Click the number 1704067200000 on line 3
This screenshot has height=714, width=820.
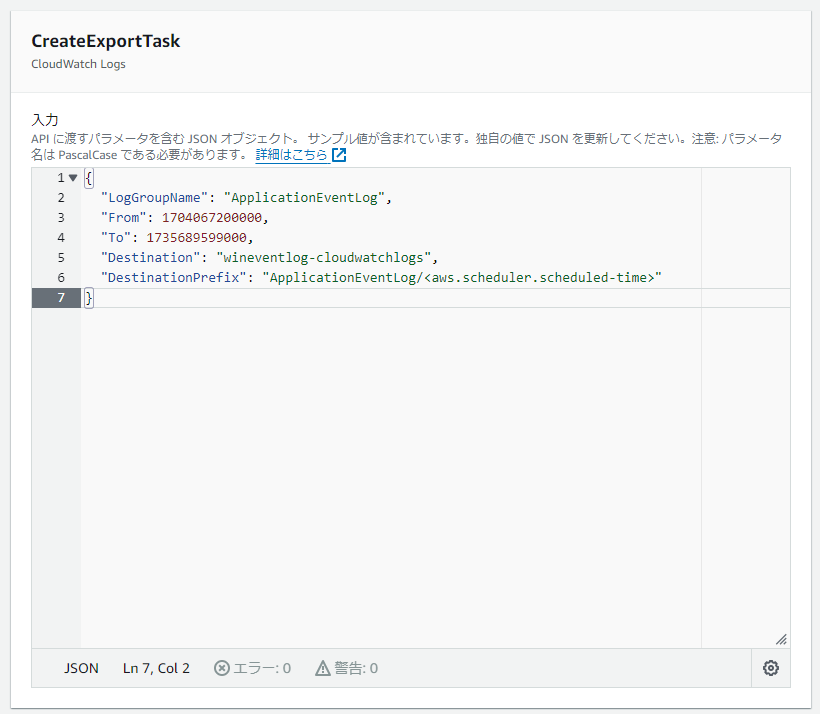tap(212, 218)
